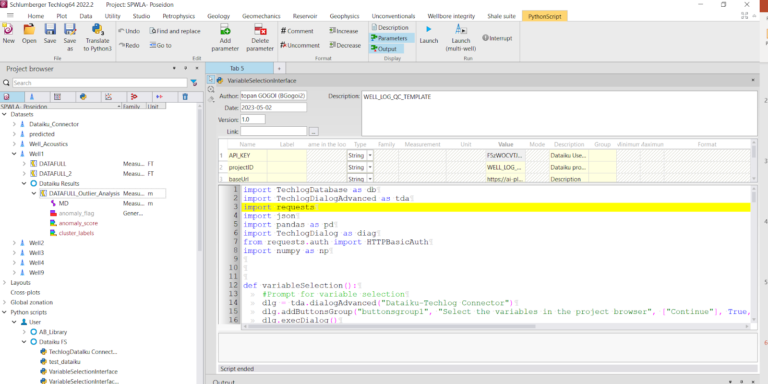
Task: Uncomment the selected code lines
Action: point(300,45)
